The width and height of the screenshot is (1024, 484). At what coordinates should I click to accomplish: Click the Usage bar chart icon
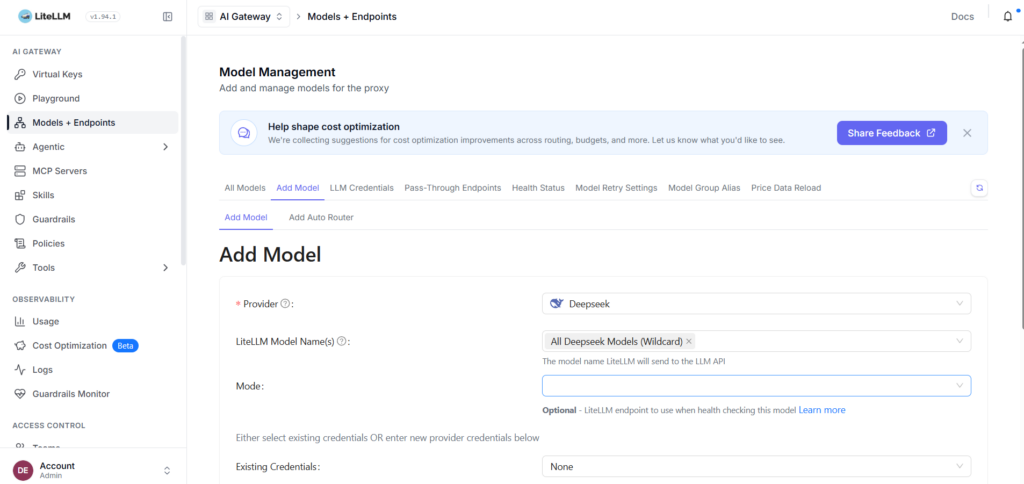coord(20,321)
